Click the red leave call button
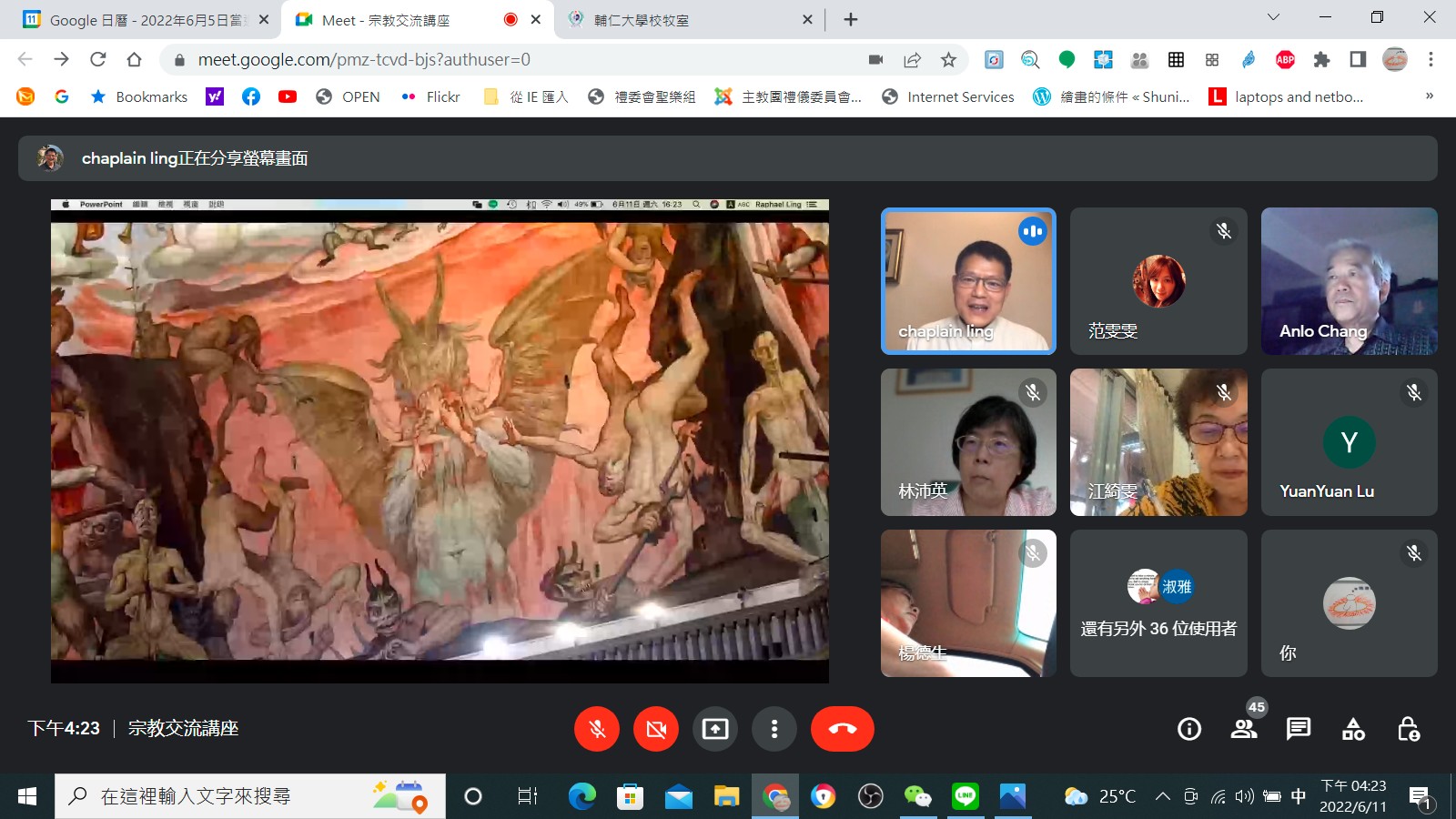The height and width of the screenshot is (819, 1456). coord(842,729)
